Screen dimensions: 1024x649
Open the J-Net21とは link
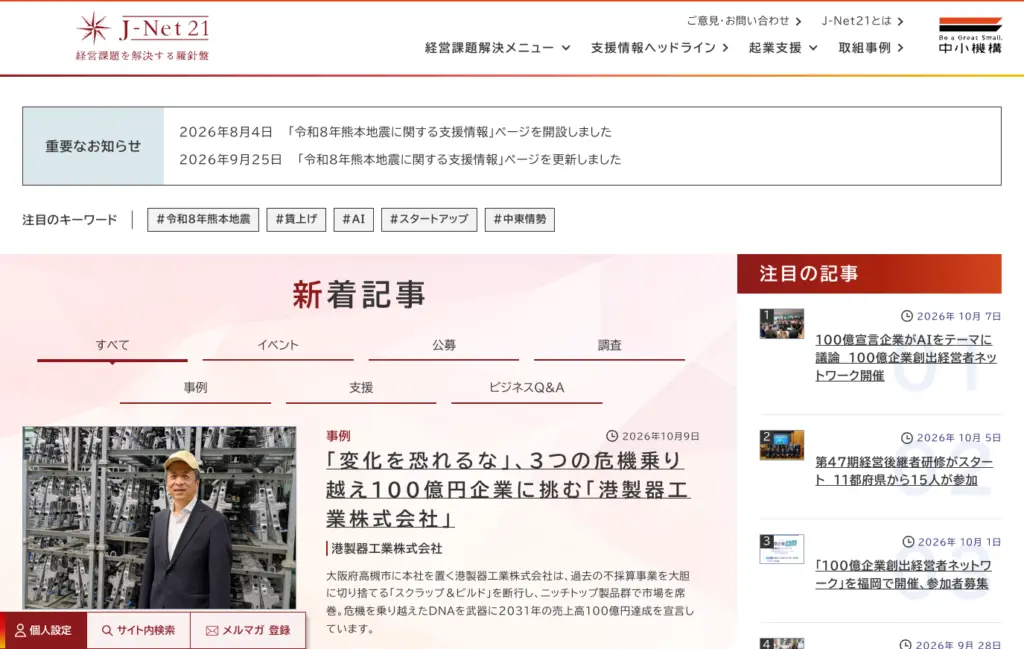[x=862, y=21]
